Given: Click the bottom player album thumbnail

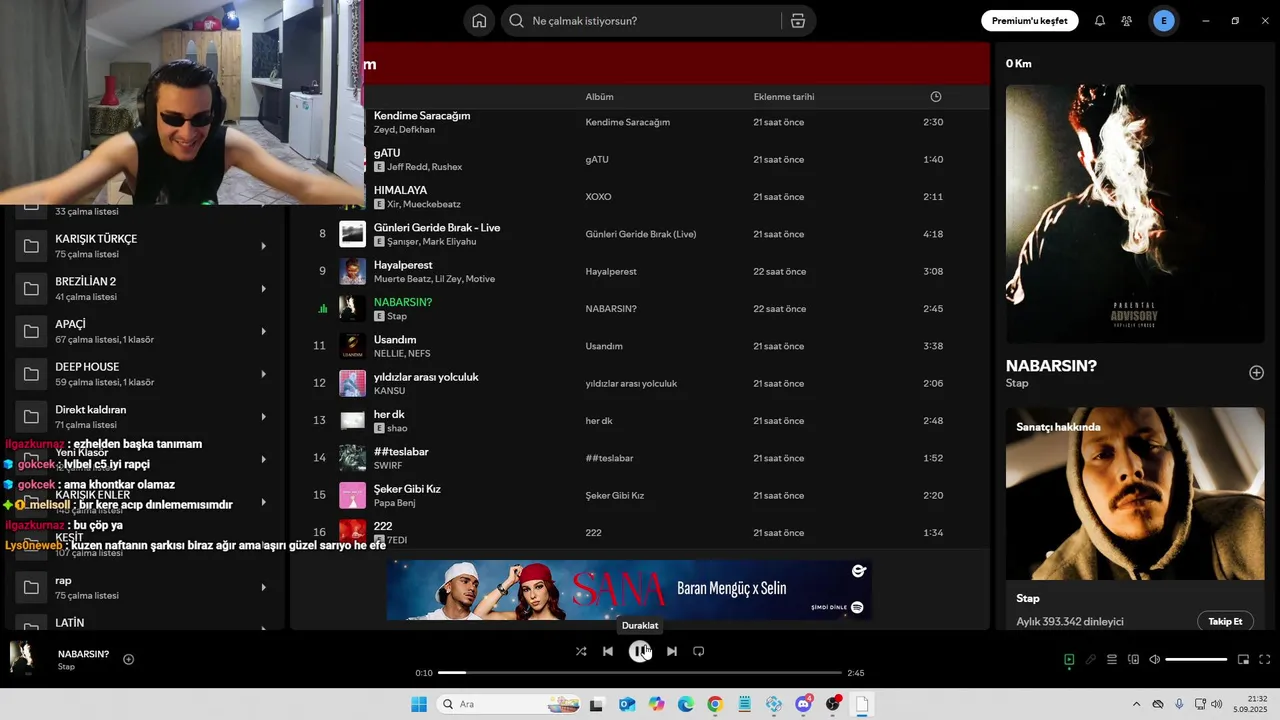Looking at the screenshot, I should pos(22,657).
